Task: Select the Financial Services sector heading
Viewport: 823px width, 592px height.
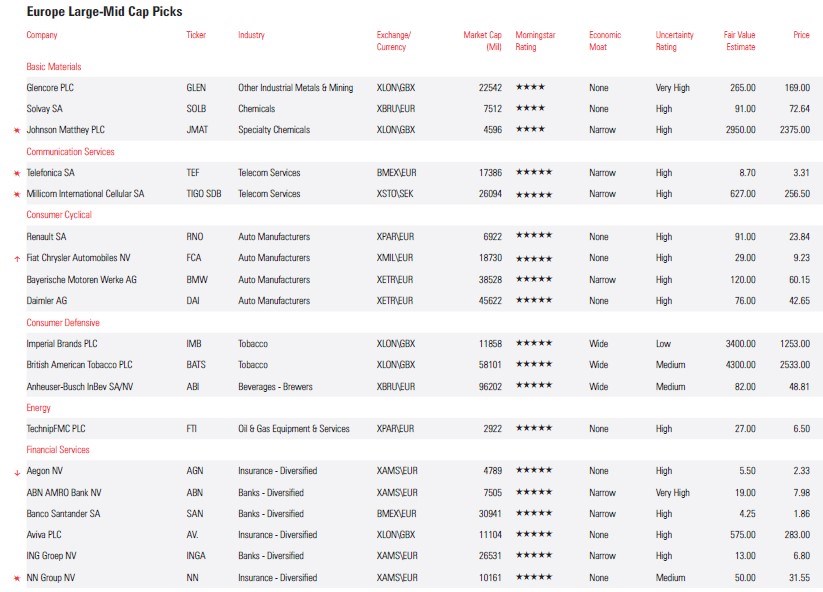Action: tap(58, 450)
